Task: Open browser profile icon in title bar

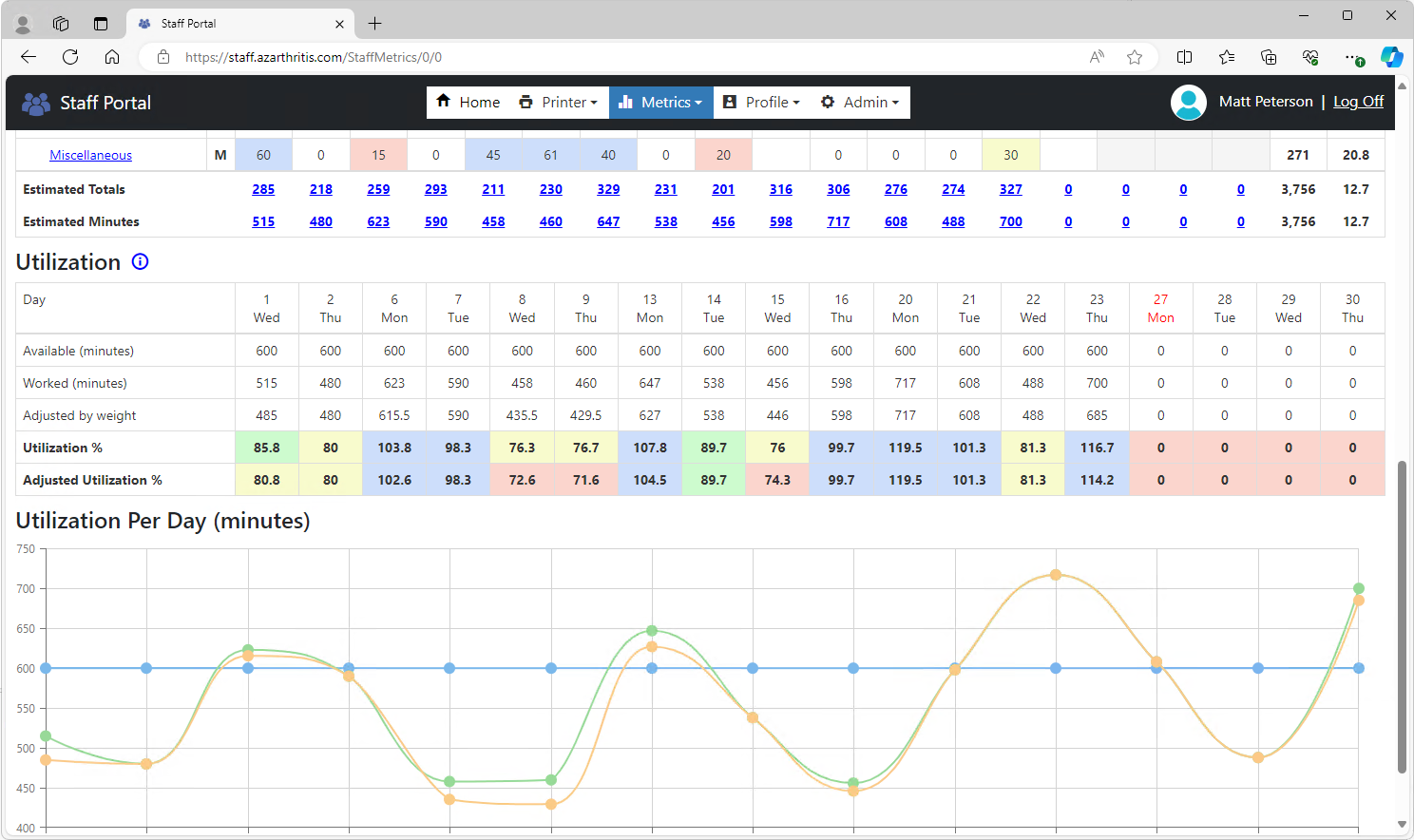Action: [23, 24]
